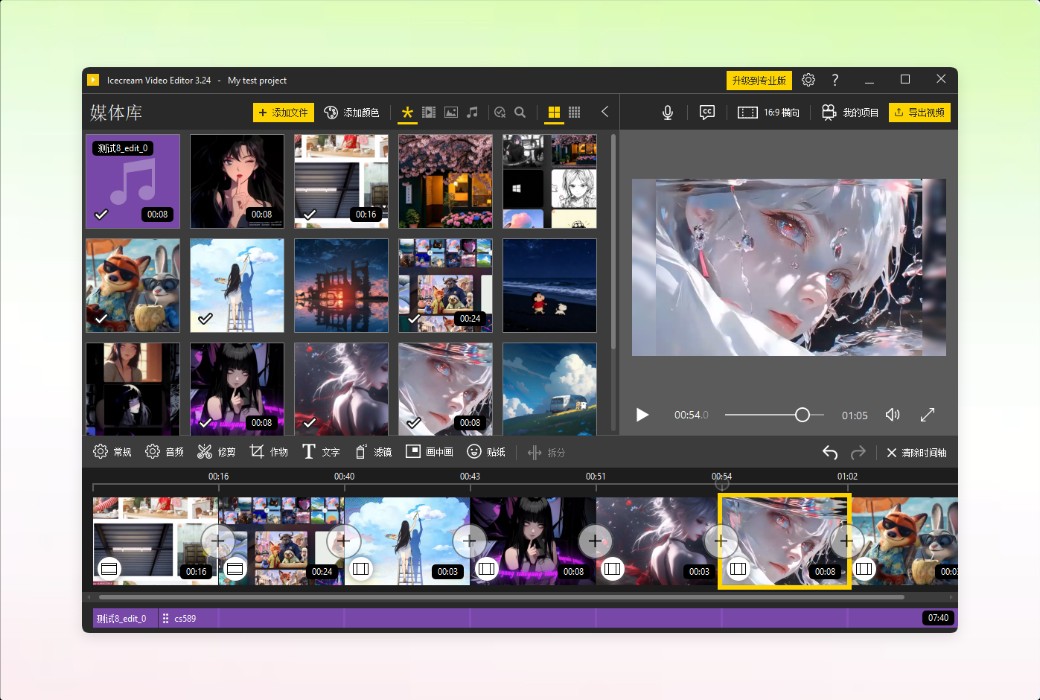Collapse the media library panel
Viewport: 1040px width, 700px height.
604,112
